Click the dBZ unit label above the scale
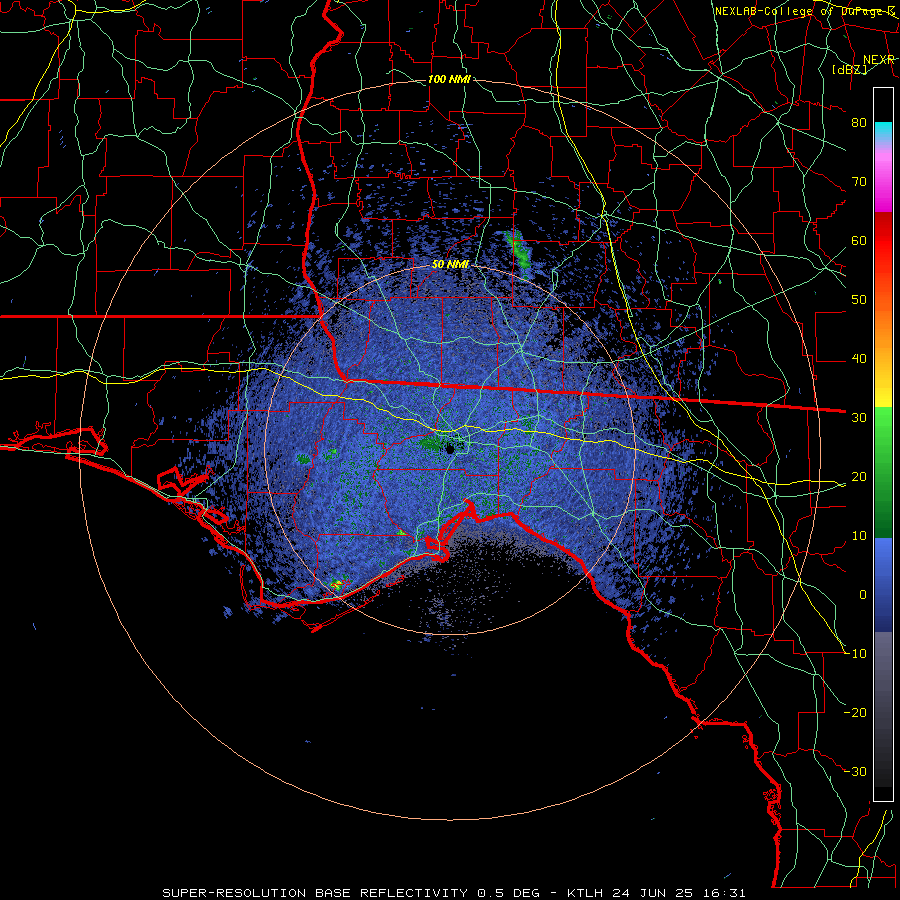900x900 pixels. (x=849, y=70)
